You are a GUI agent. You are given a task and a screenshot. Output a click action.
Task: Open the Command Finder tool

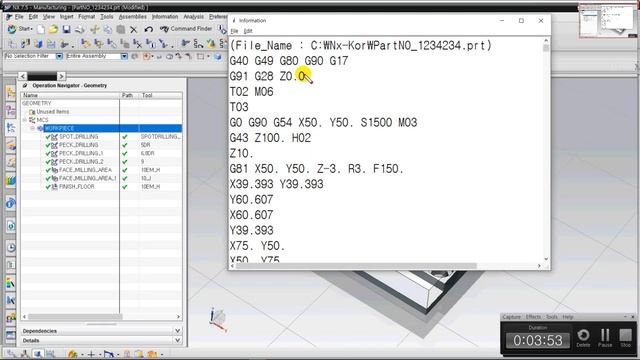[187, 29]
